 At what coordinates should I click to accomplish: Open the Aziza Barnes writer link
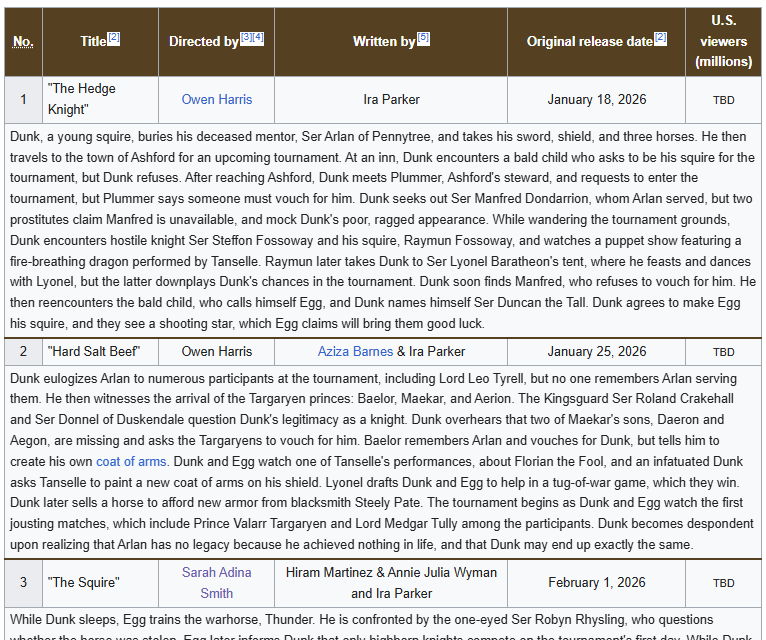(355, 352)
